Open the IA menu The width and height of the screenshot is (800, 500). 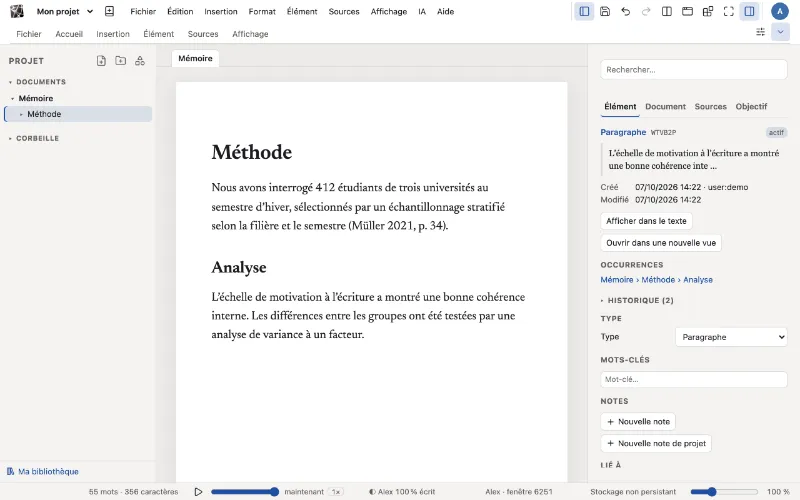click(422, 11)
